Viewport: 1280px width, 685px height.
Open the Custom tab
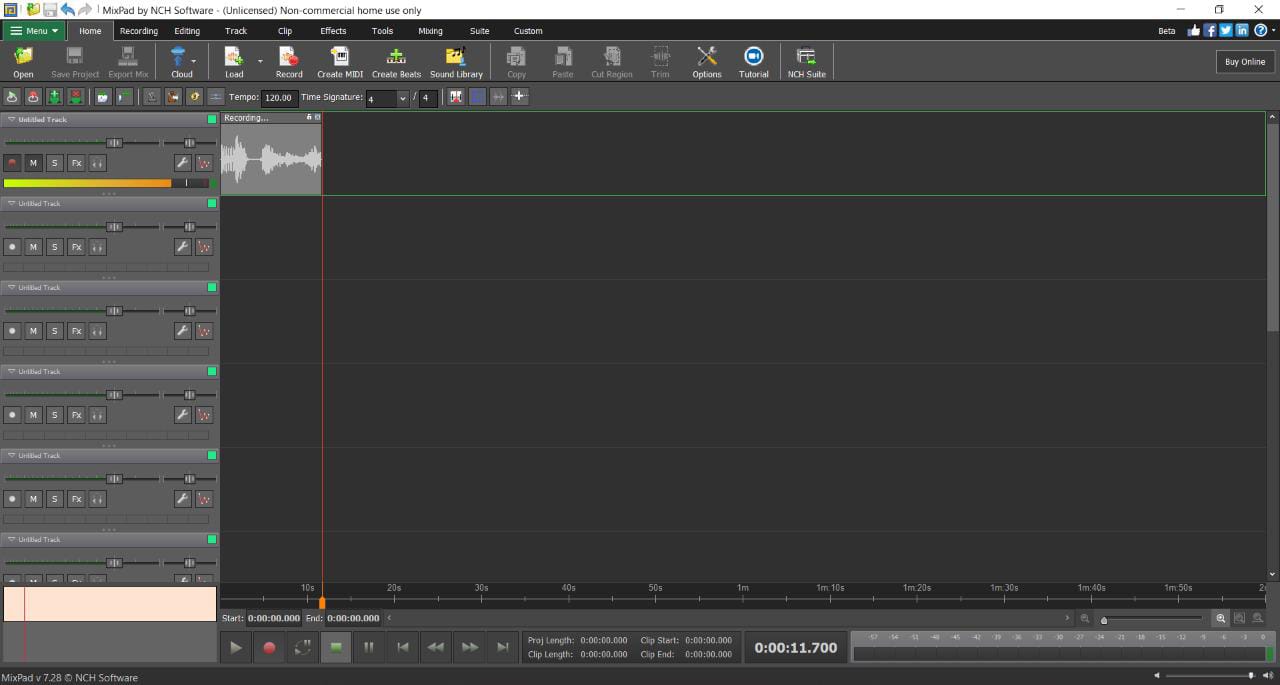click(x=528, y=31)
